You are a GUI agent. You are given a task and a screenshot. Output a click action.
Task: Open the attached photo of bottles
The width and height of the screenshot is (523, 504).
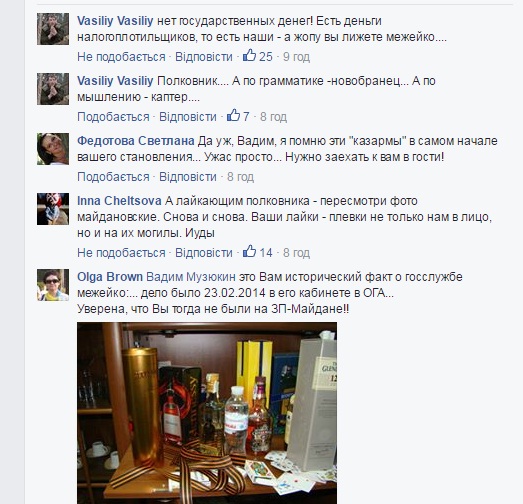207,413
